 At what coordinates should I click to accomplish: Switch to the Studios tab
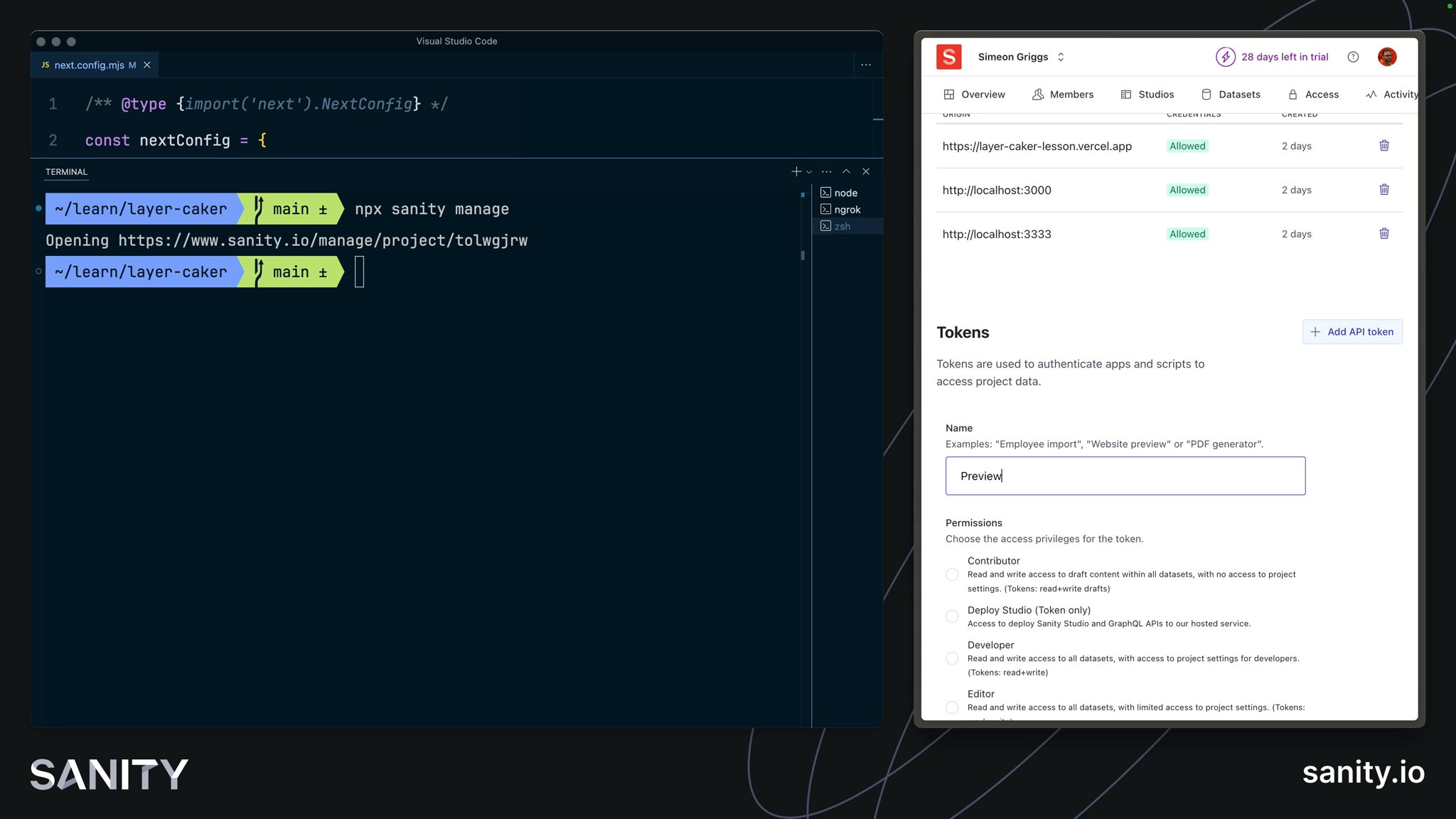click(1147, 95)
